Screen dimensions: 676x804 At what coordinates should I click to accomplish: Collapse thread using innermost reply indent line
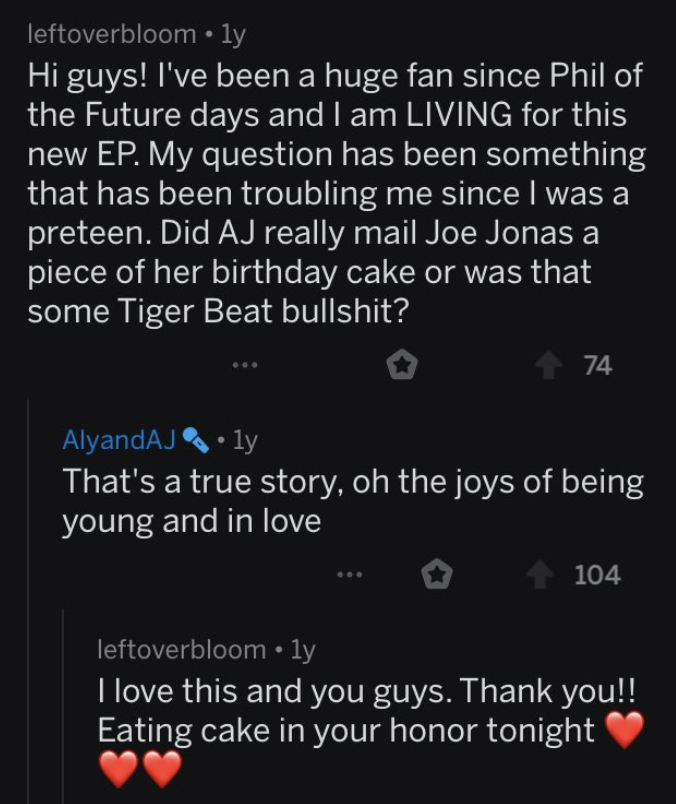click(63, 707)
